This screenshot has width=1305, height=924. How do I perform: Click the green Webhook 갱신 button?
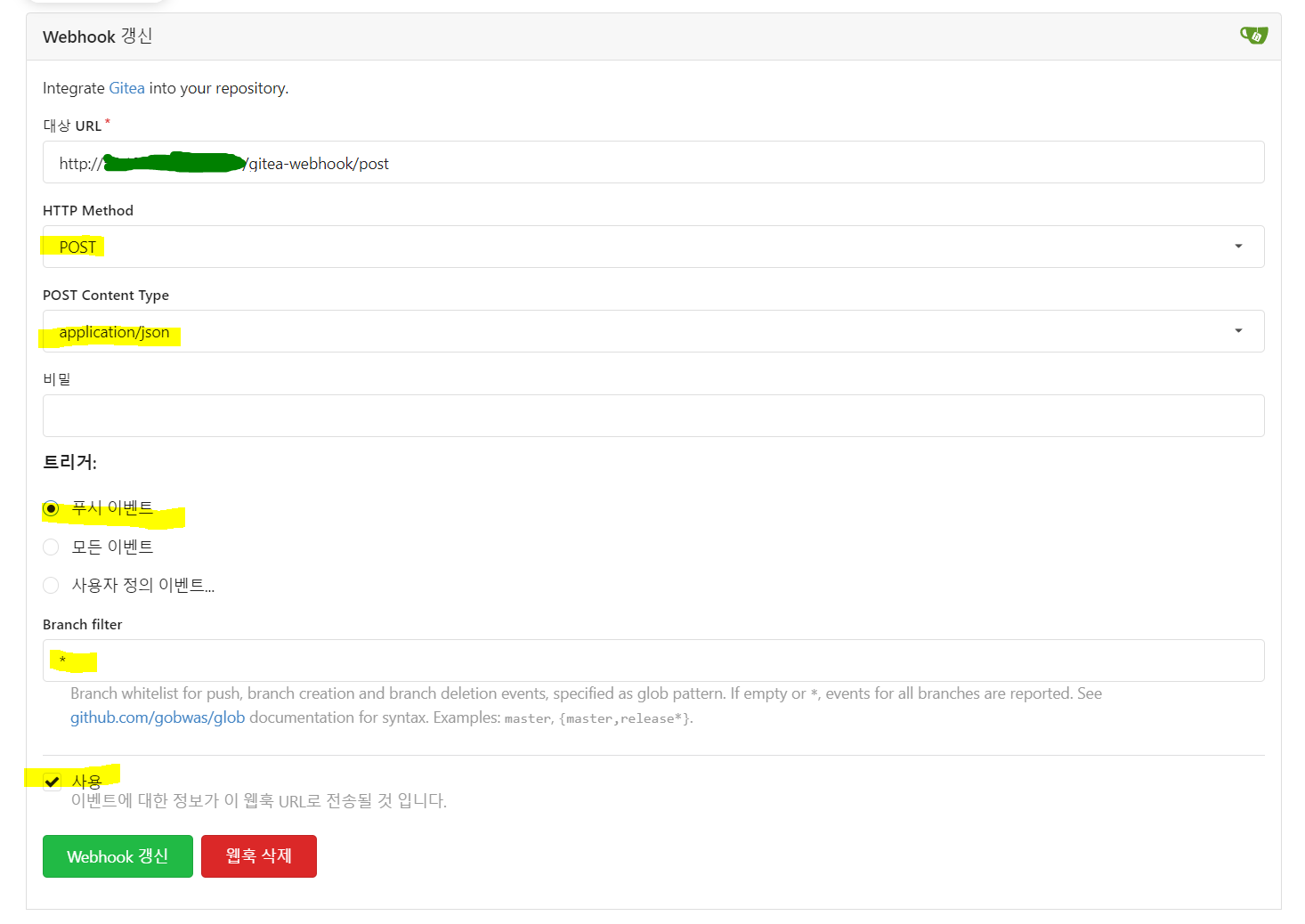tap(118, 856)
